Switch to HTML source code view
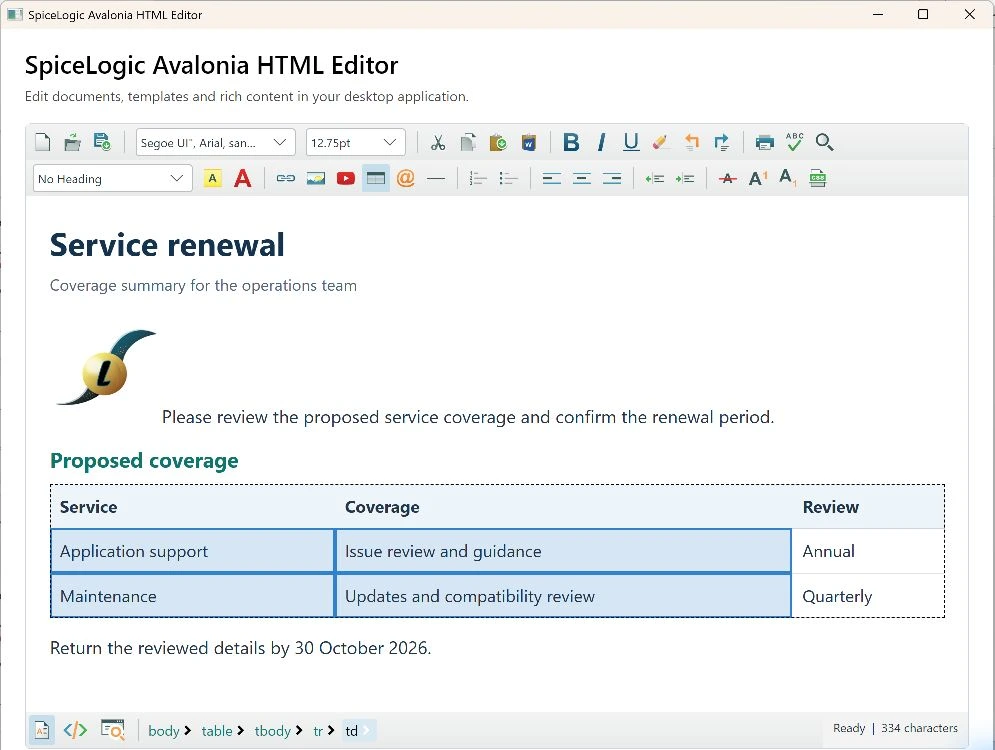This screenshot has width=995, height=750. (75, 730)
